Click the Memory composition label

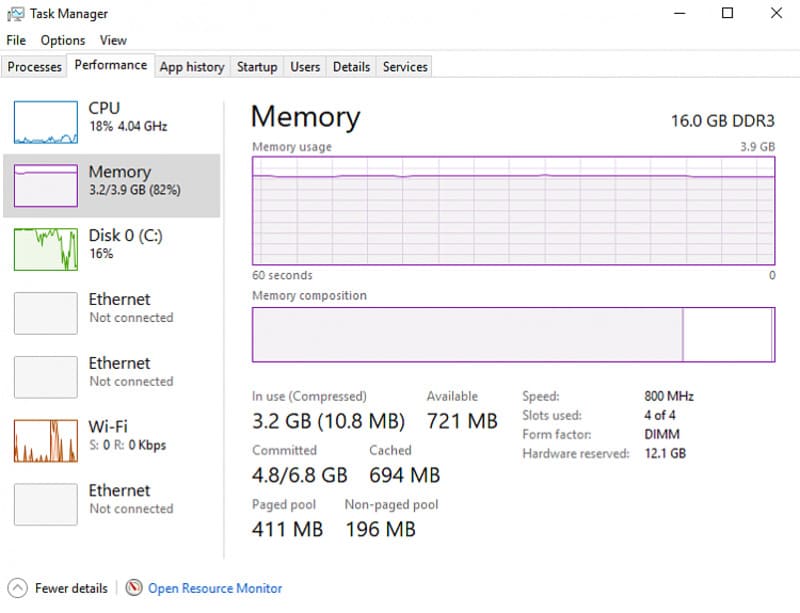(309, 296)
